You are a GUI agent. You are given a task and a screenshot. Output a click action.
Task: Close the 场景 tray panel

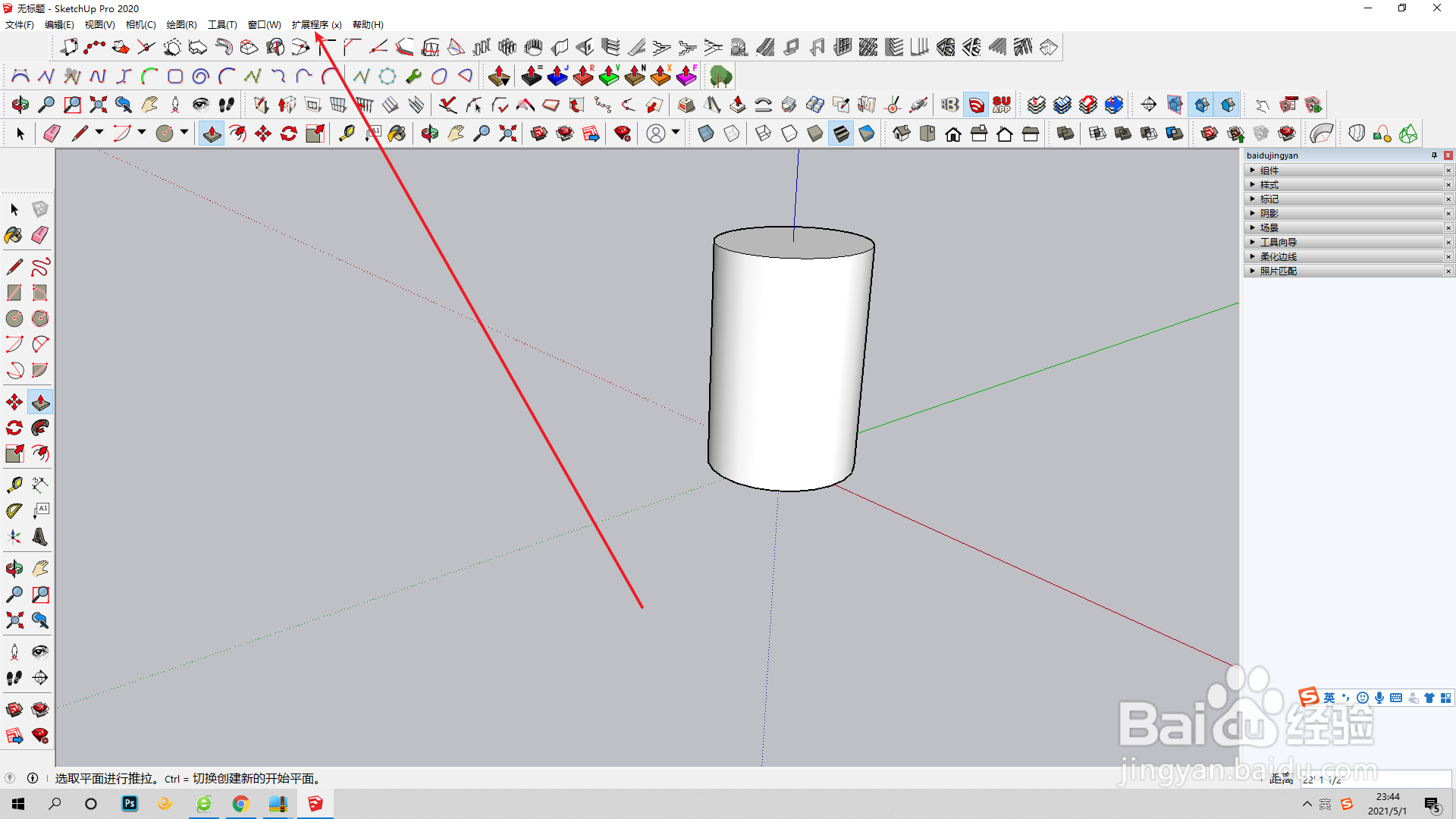[x=1448, y=228]
